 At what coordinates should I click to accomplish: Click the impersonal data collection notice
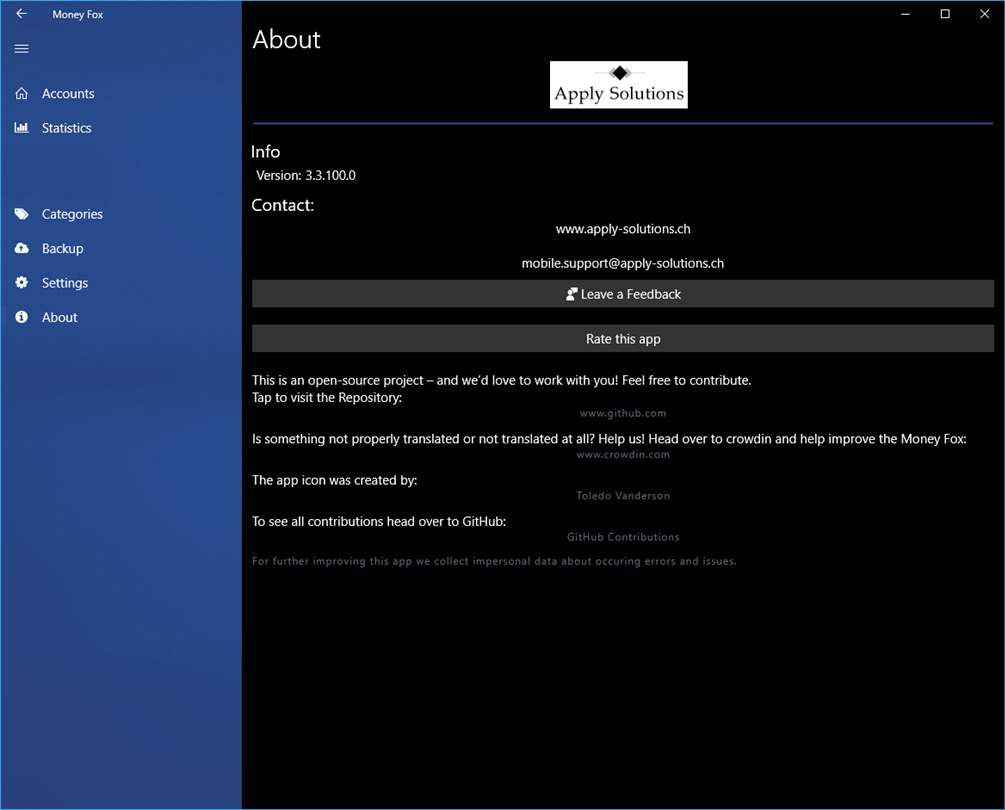click(x=494, y=561)
